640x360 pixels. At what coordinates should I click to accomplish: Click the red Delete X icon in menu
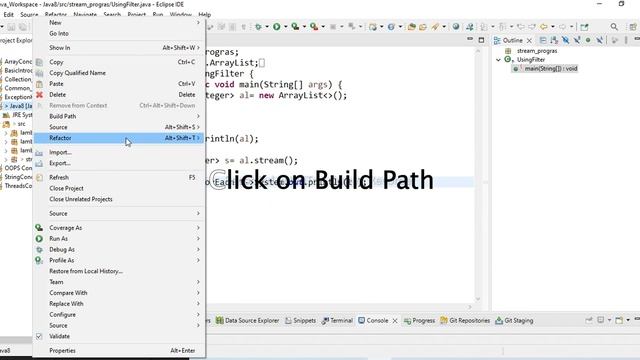[x=39, y=95]
